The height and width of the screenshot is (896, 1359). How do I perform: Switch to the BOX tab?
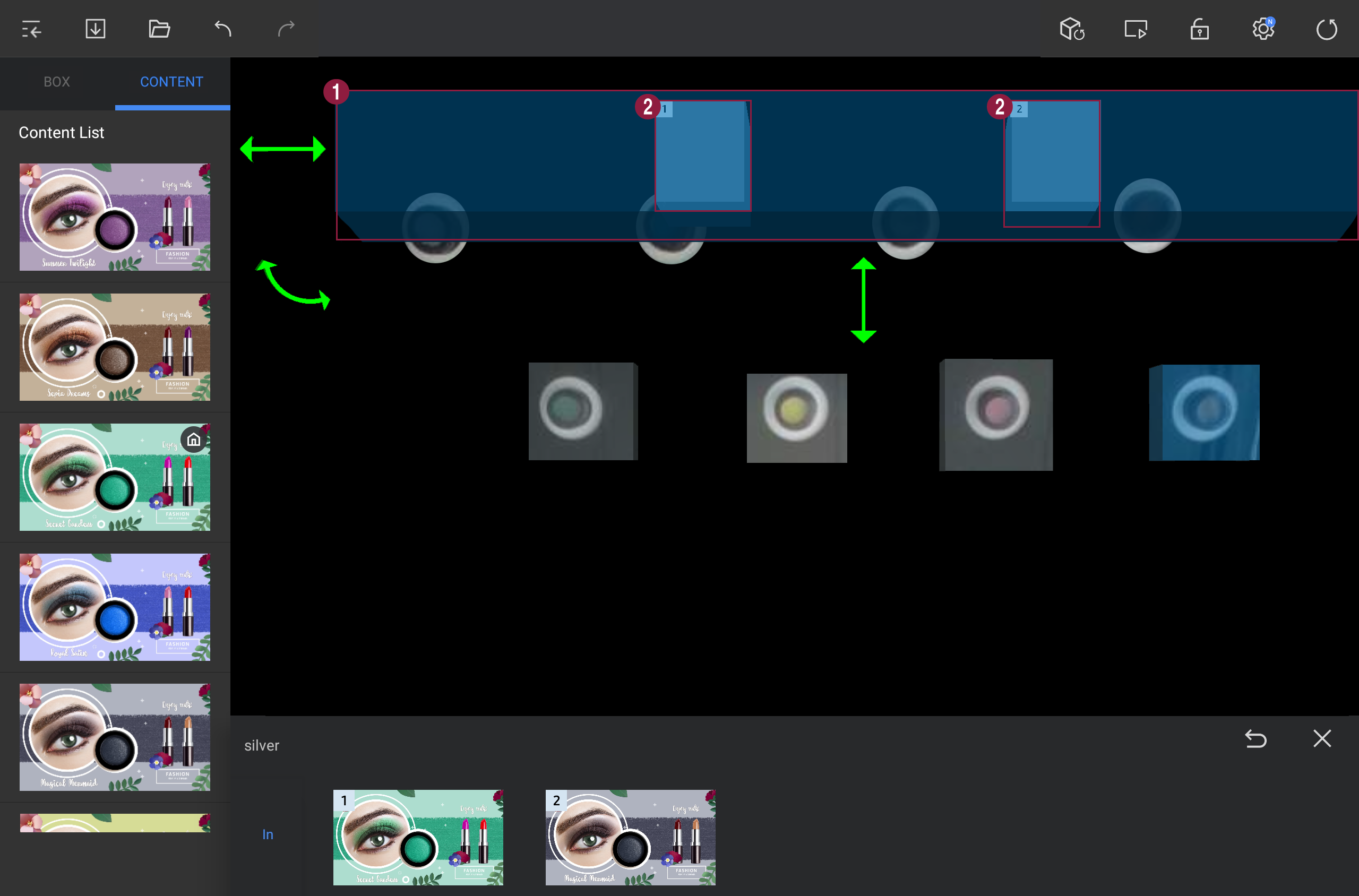click(57, 82)
